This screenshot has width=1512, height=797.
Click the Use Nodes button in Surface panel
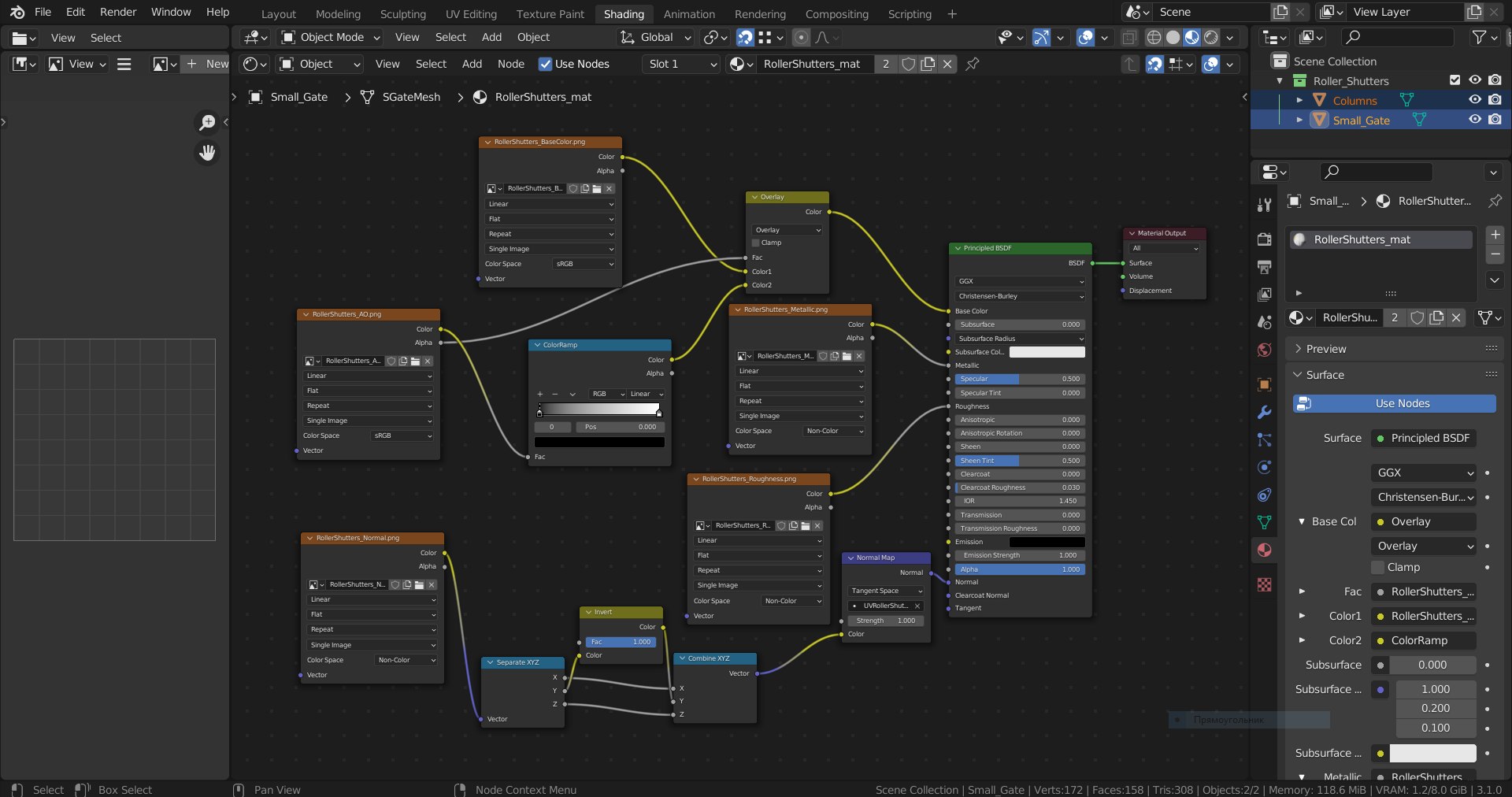(x=1395, y=403)
